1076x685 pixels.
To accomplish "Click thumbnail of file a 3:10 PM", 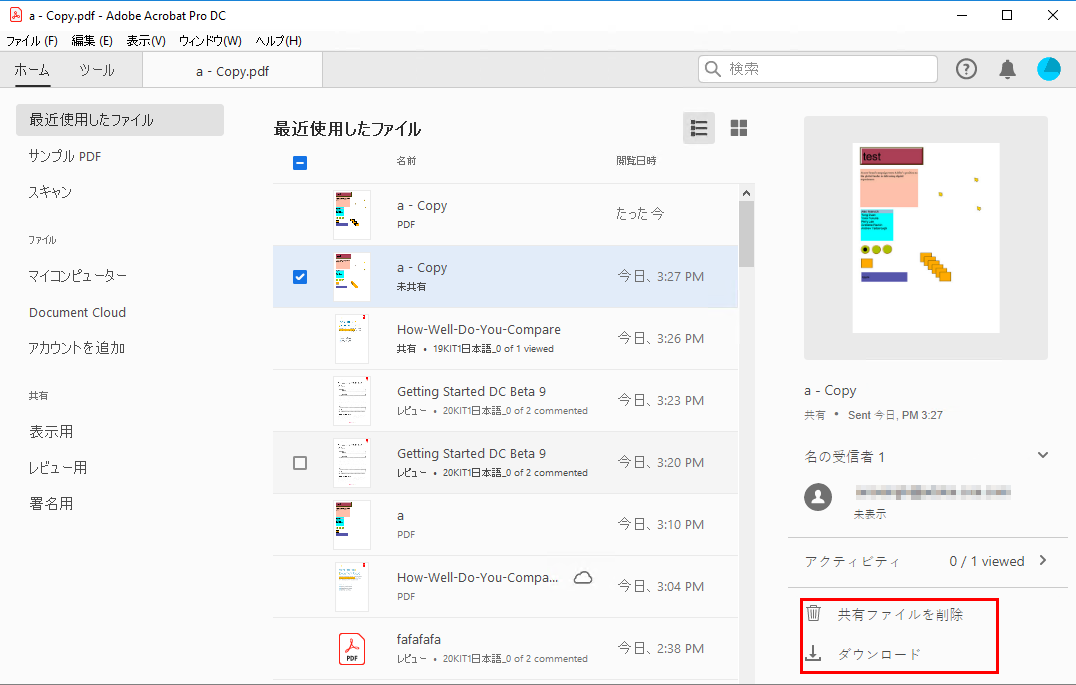I will click(352, 524).
